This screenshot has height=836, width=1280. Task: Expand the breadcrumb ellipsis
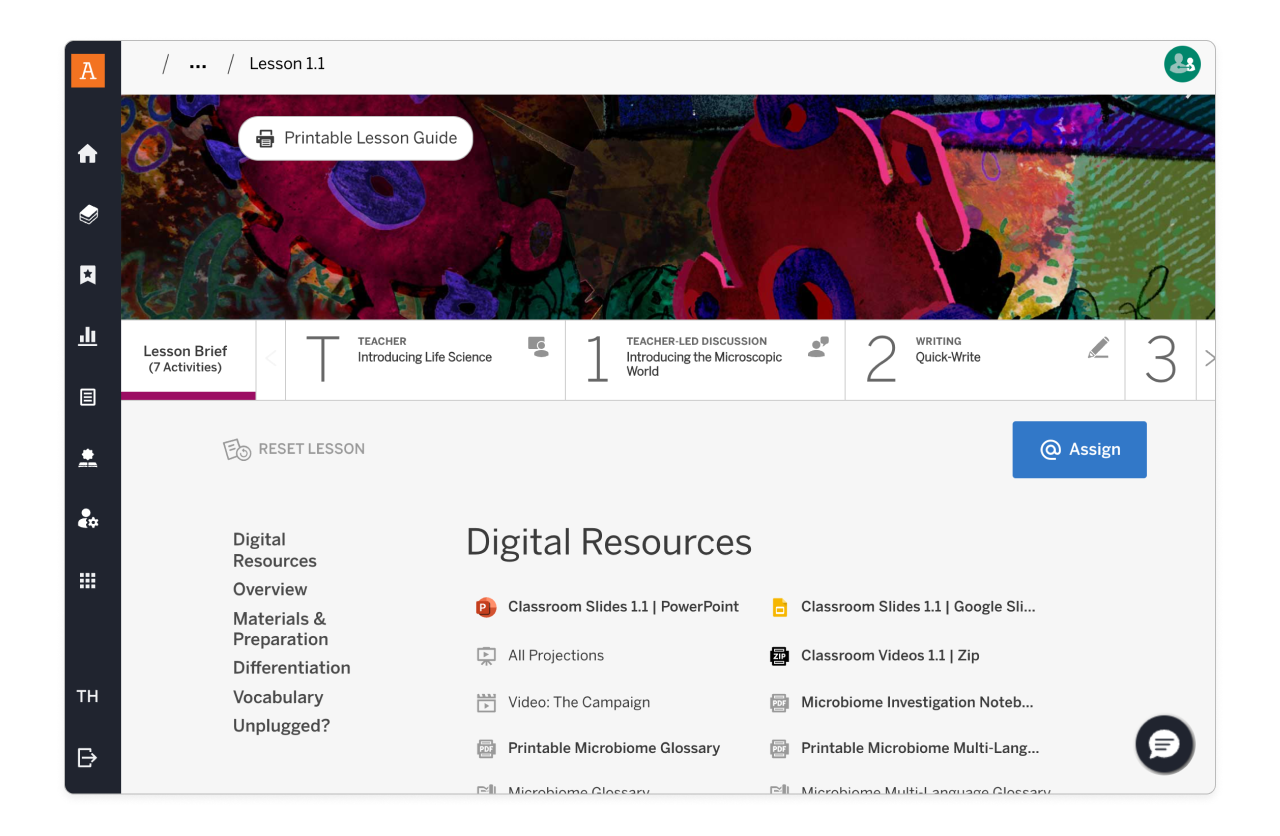pos(198,65)
